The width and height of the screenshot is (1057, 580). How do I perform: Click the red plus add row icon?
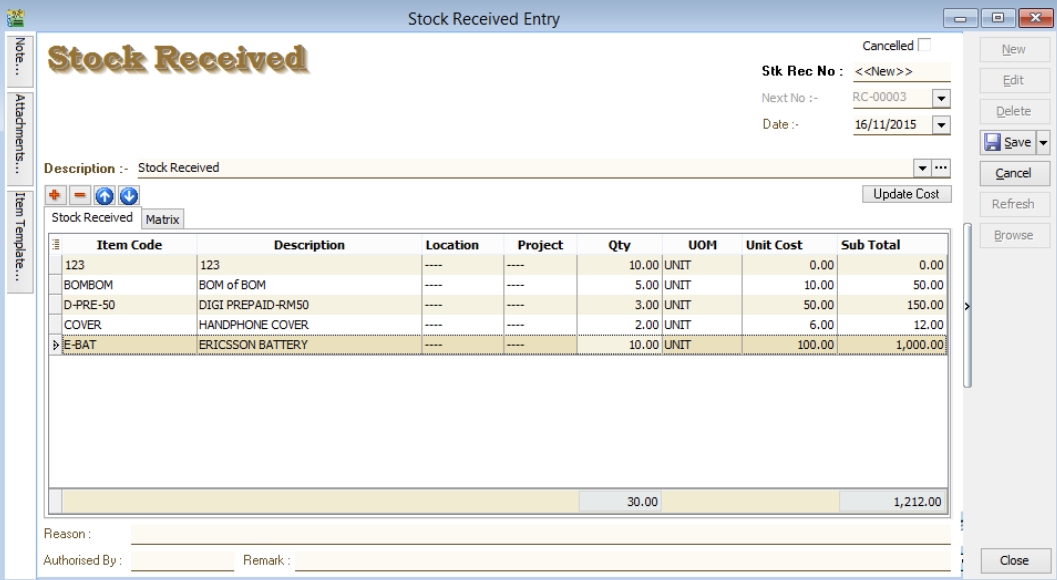pyautogui.click(x=57, y=194)
